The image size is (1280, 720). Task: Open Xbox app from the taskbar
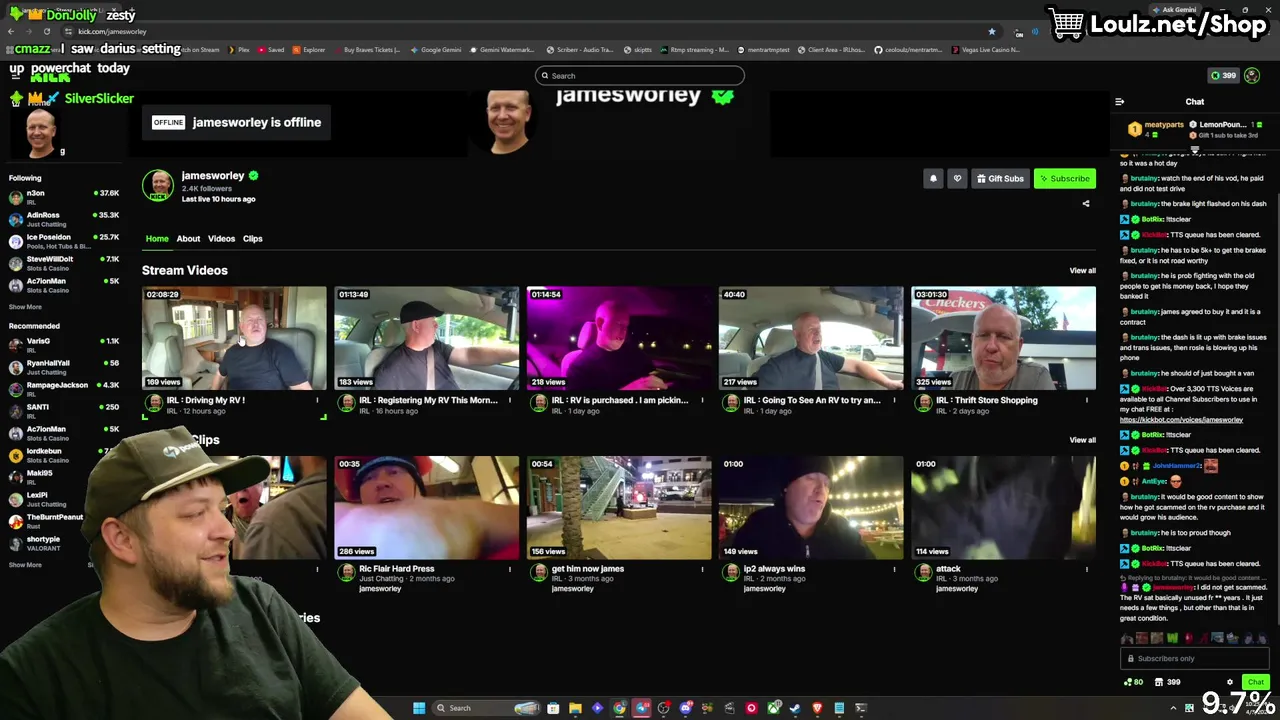tap(773, 708)
